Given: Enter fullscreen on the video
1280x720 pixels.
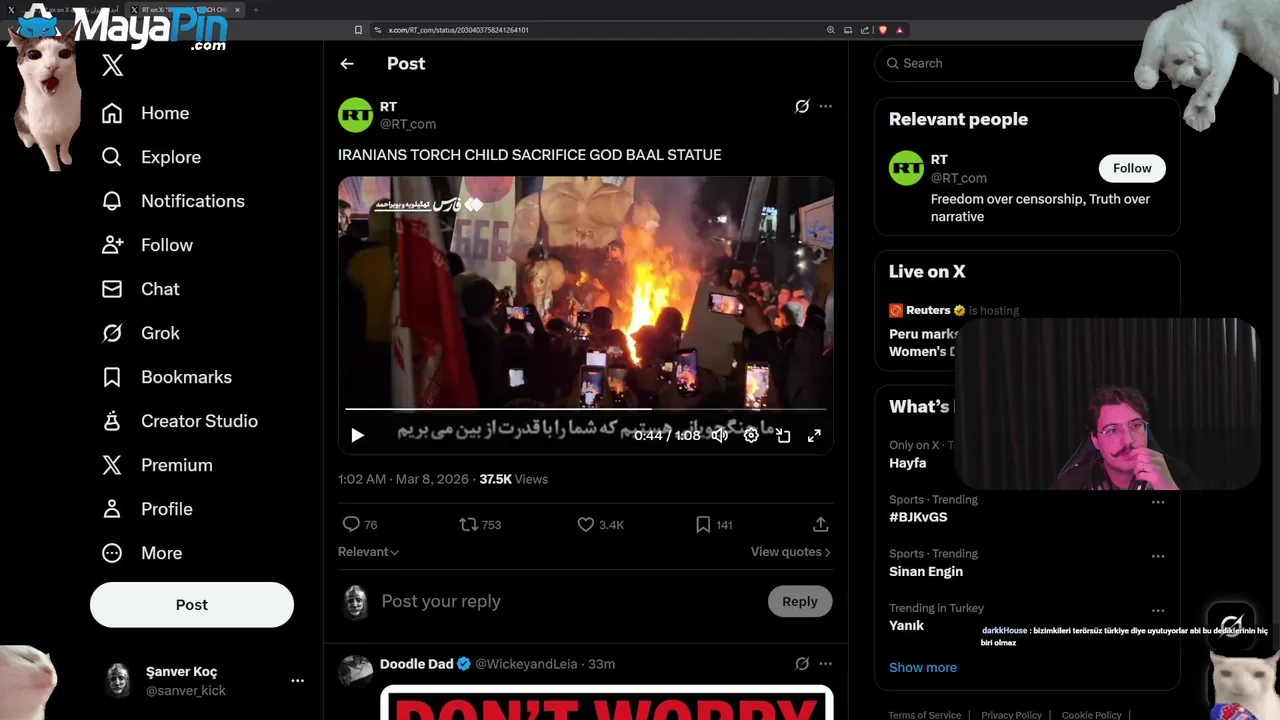Looking at the screenshot, I should [x=814, y=435].
